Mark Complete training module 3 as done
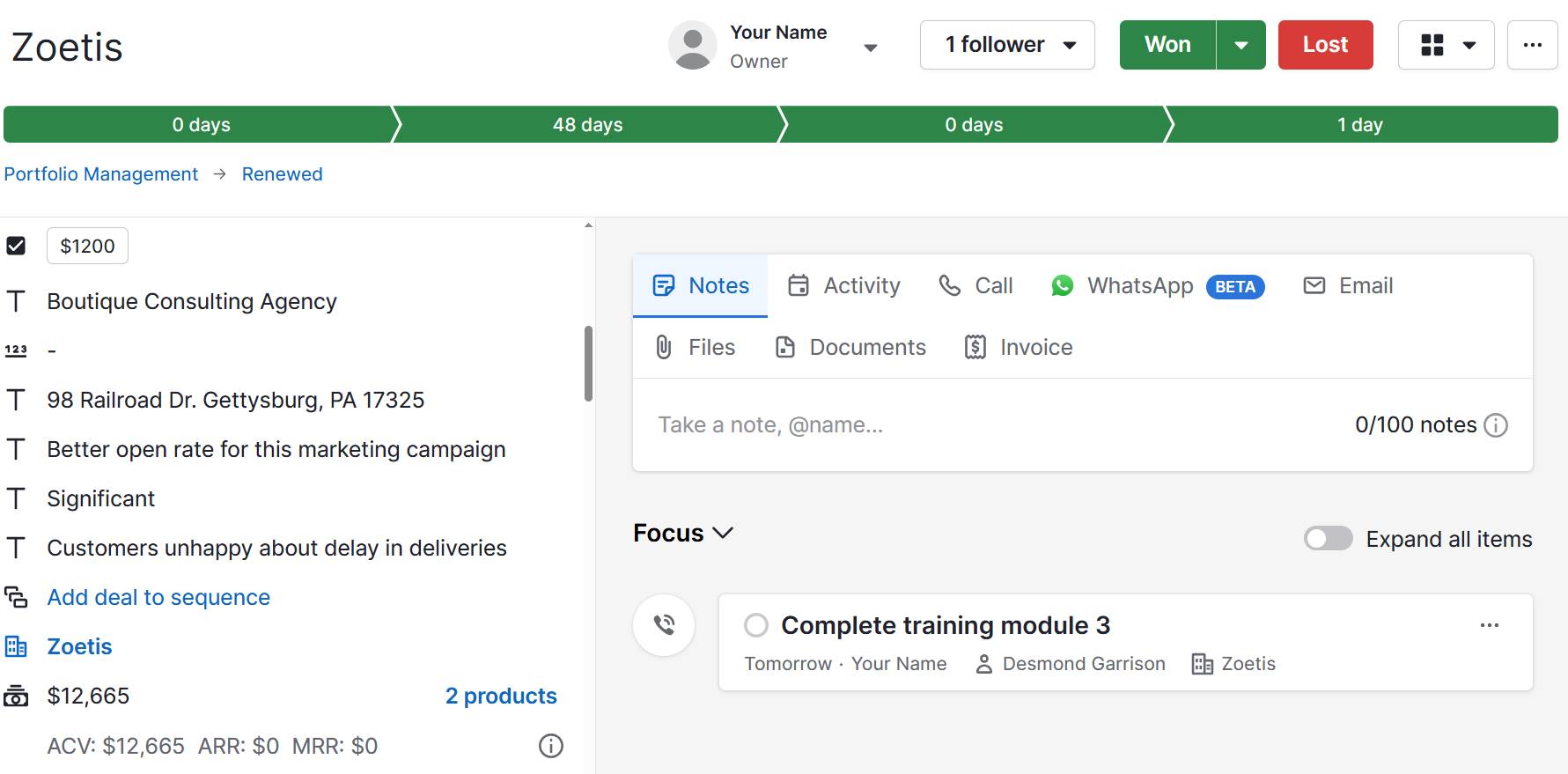 [756, 625]
